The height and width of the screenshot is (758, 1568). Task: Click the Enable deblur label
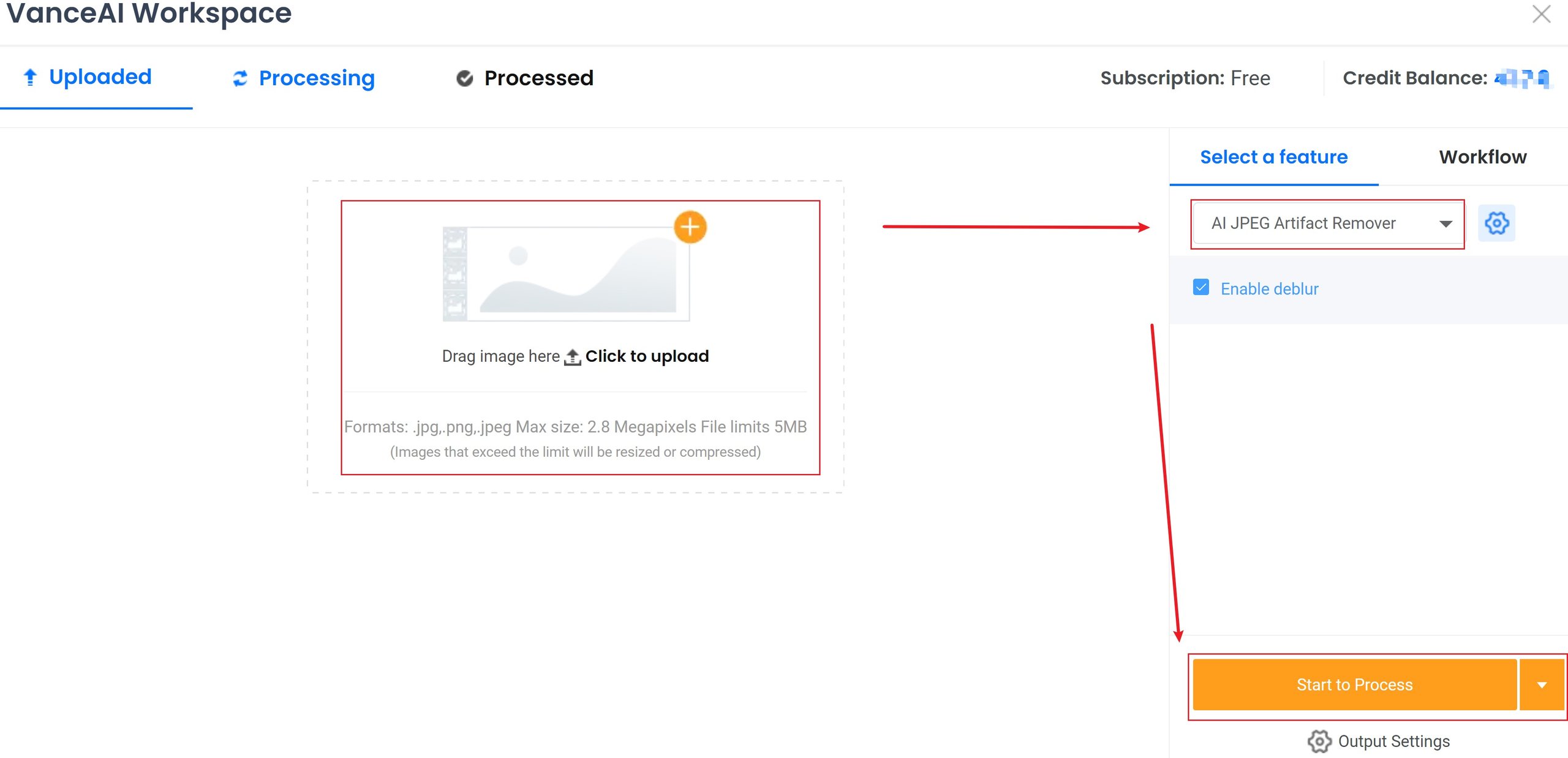point(1269,289)
